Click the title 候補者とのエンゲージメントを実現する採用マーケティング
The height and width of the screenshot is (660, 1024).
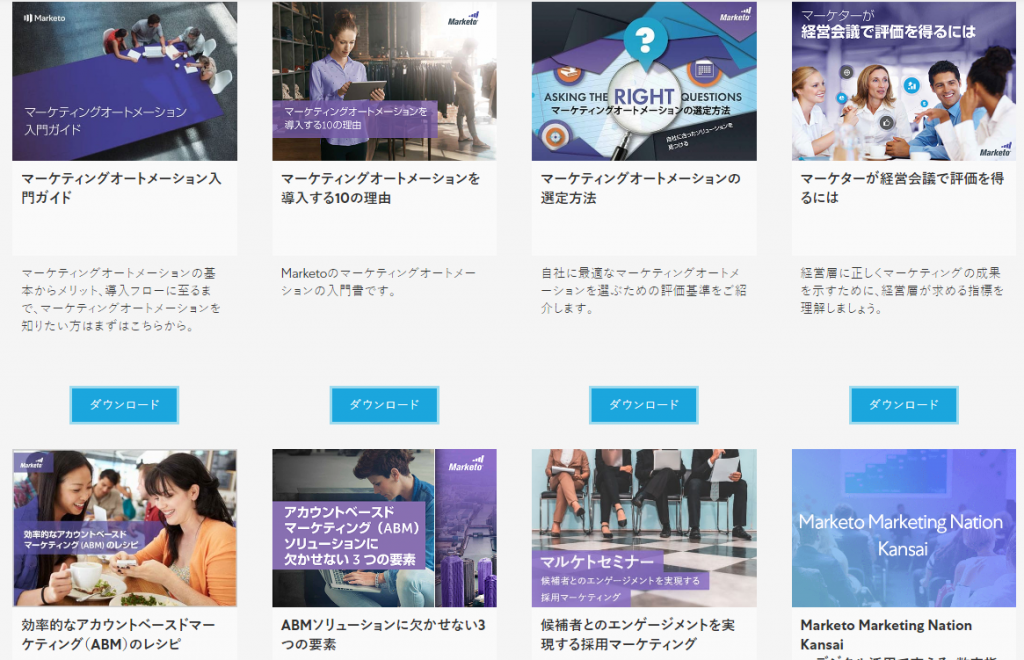click(638, 635)
